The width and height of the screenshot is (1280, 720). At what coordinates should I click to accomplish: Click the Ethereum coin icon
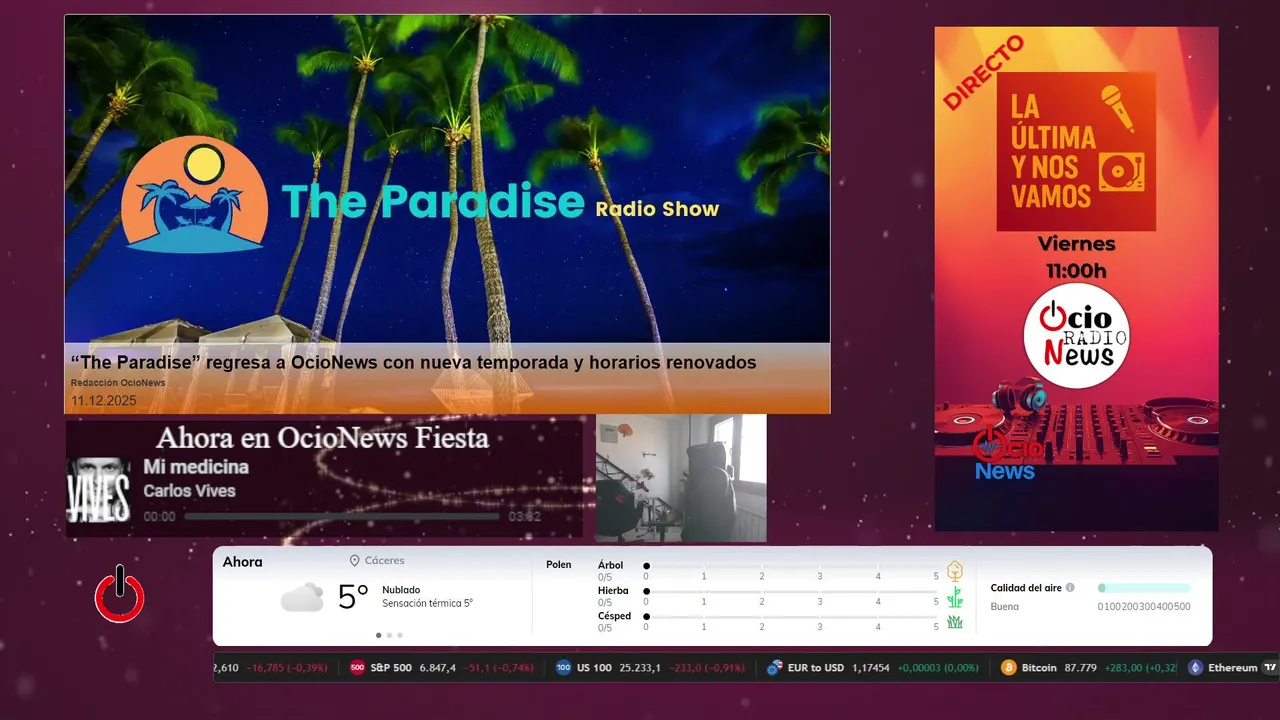[x=1195, y=667]
